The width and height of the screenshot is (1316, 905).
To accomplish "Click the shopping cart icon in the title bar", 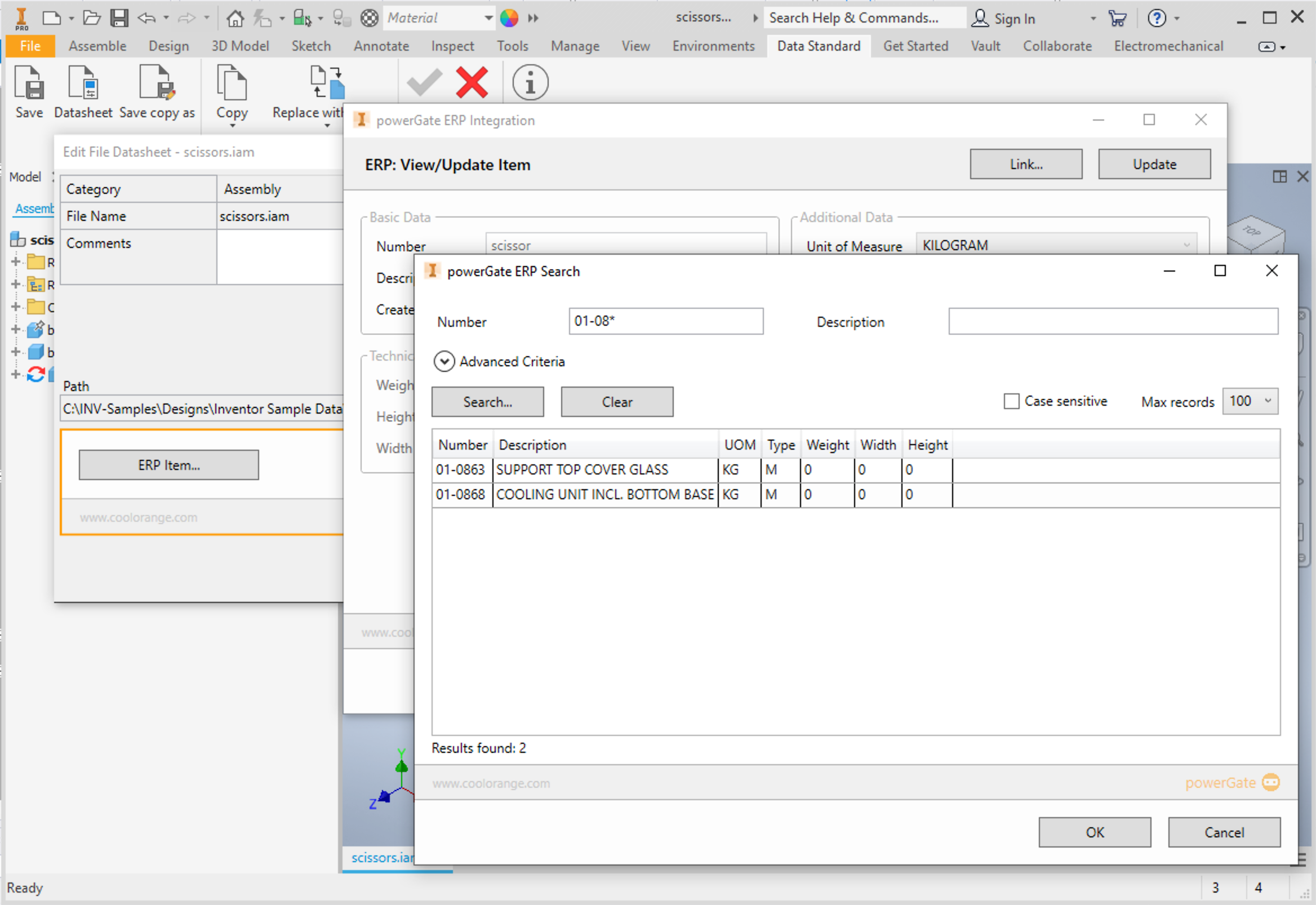I will (x=1117, y=18).
